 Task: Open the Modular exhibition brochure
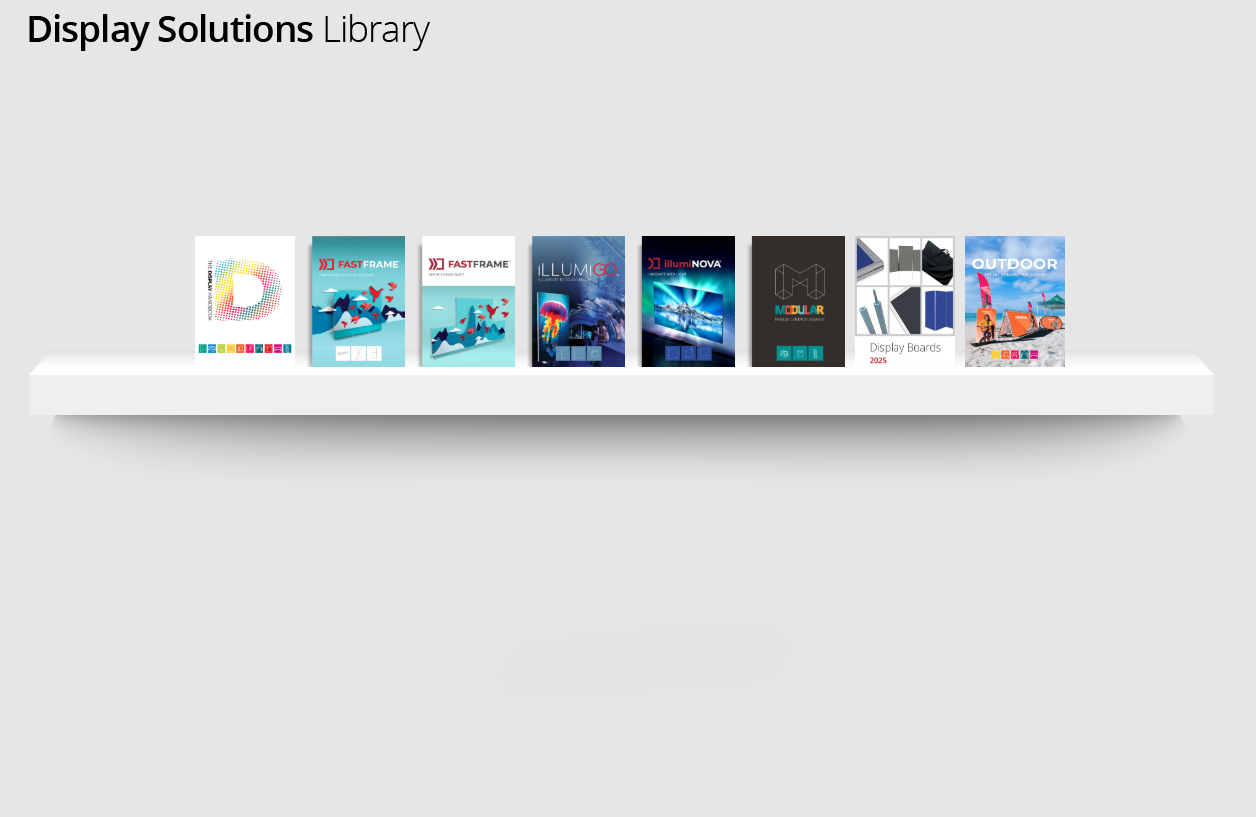[798, 301]
